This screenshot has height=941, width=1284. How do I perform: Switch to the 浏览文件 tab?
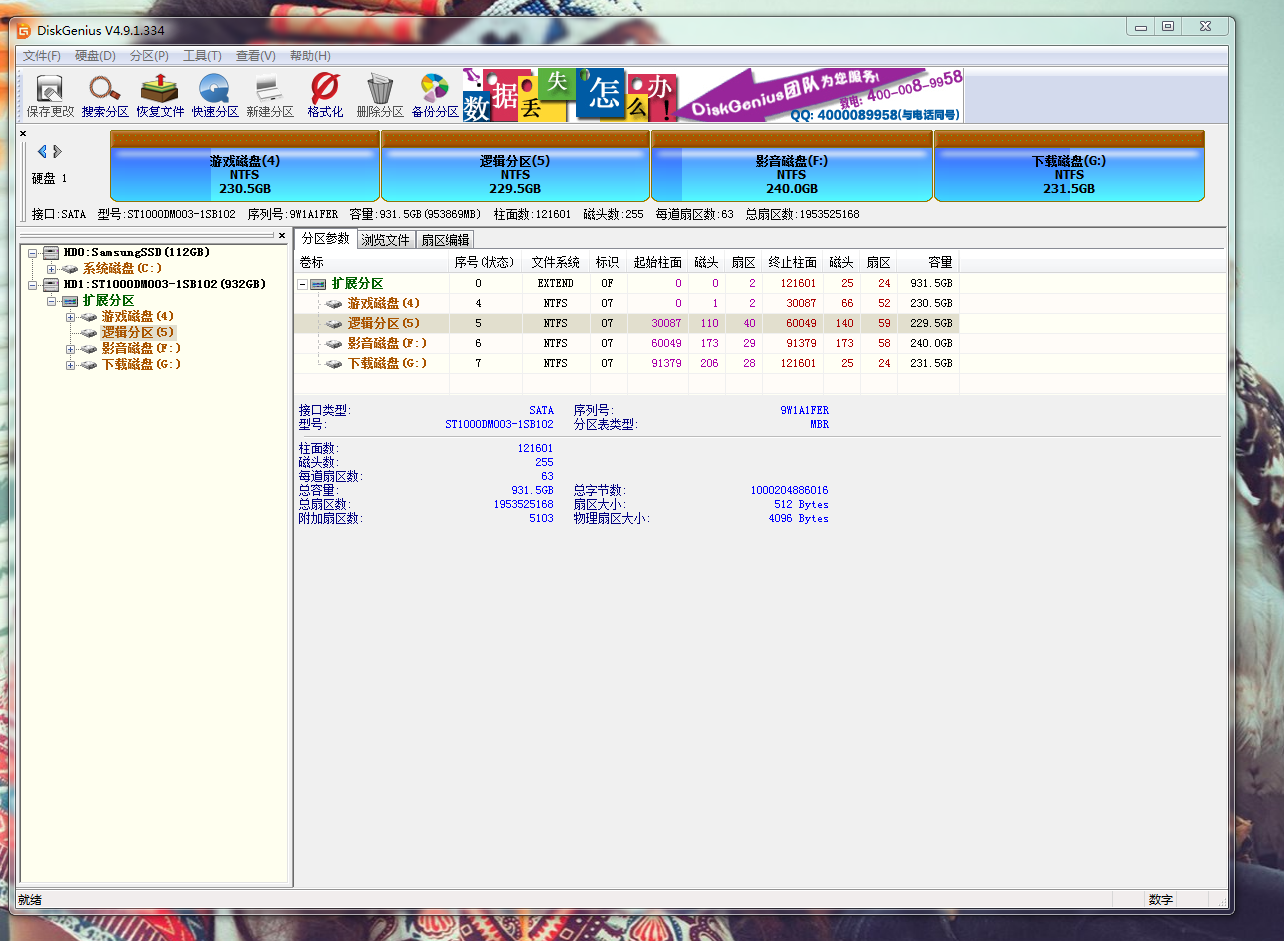(x=385, y=240)
